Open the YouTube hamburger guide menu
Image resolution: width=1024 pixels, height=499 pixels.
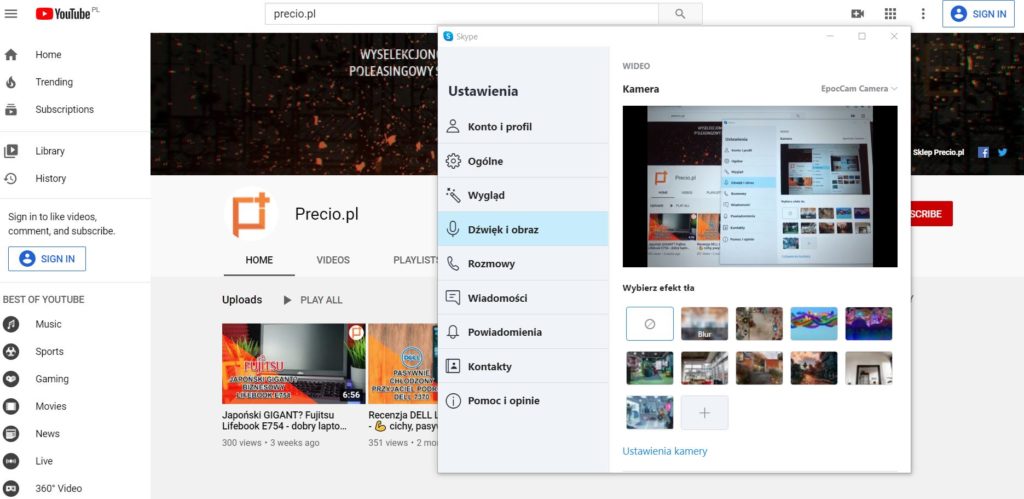tap(11, 13)
